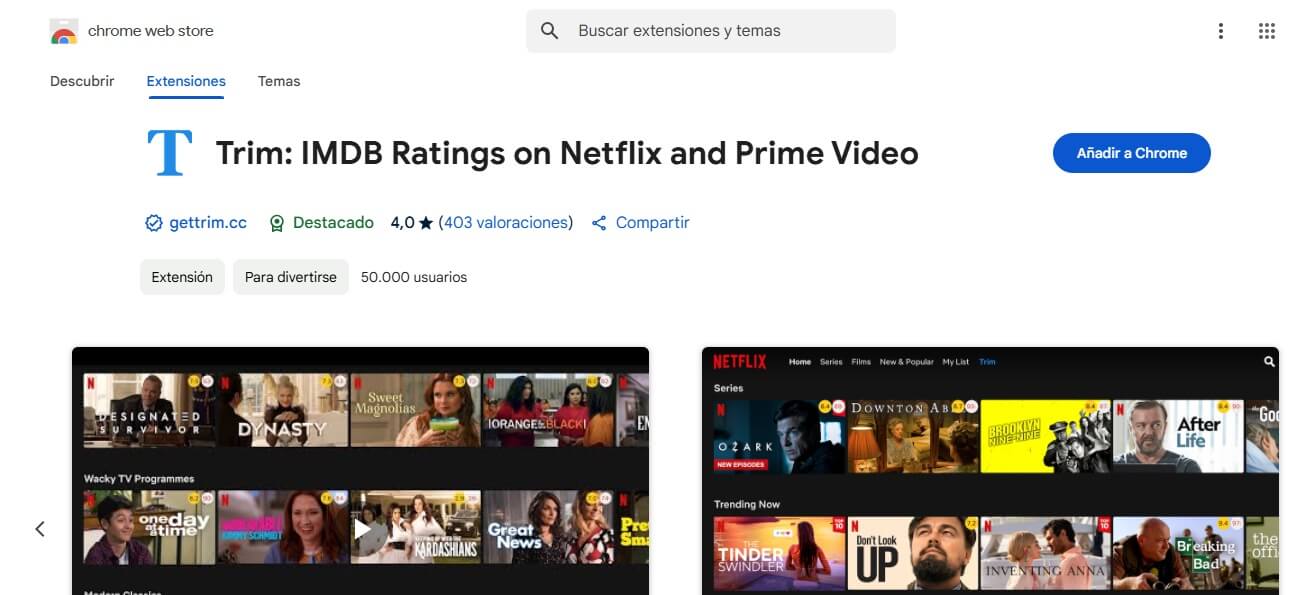Go to previous screenshot with left arrow
This screenshot has width=1292, height=595.
tap(40, 529)
